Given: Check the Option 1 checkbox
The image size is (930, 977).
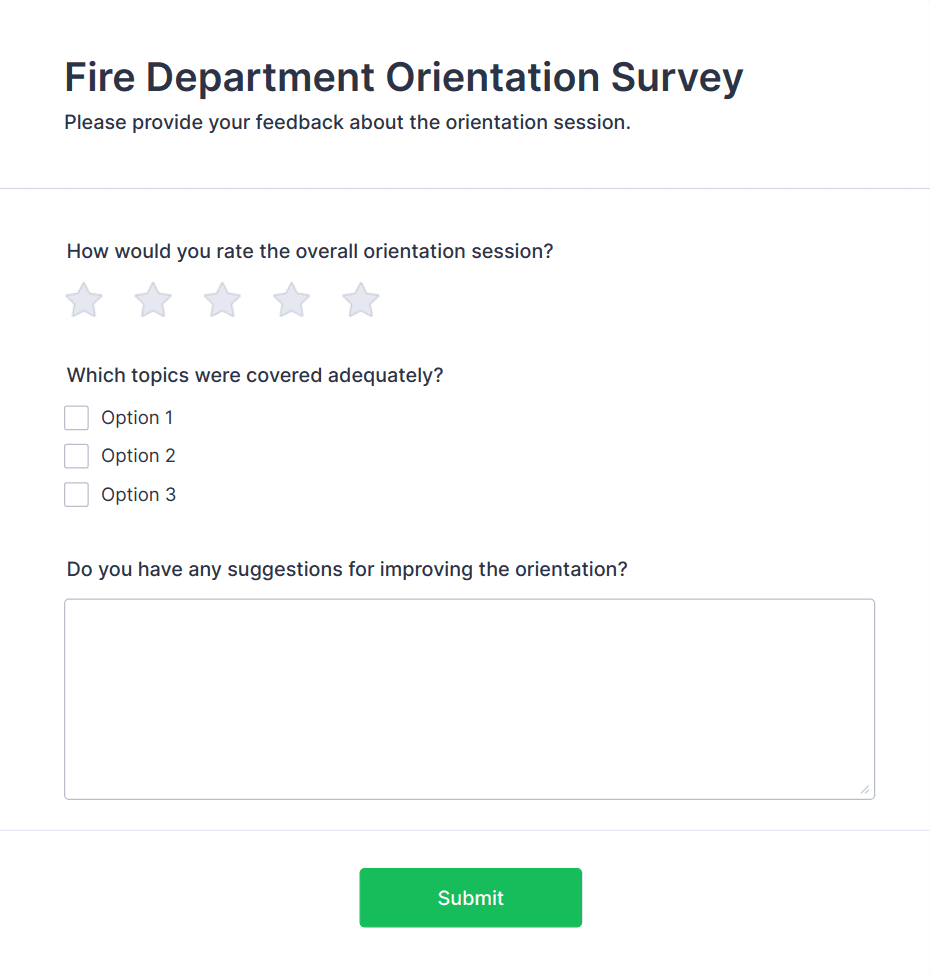Looking at the screenshot, I should point(77,417).
